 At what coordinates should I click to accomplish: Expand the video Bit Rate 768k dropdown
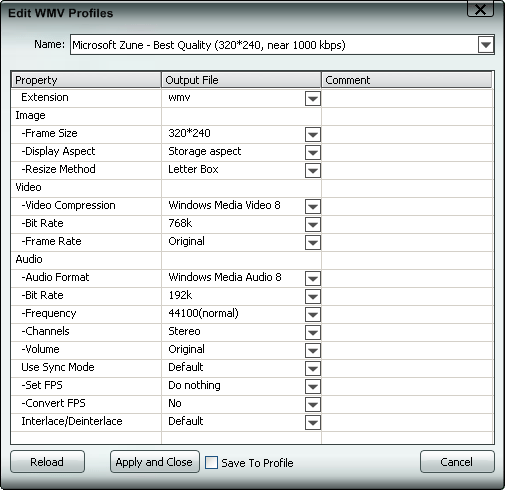(313, 225)
